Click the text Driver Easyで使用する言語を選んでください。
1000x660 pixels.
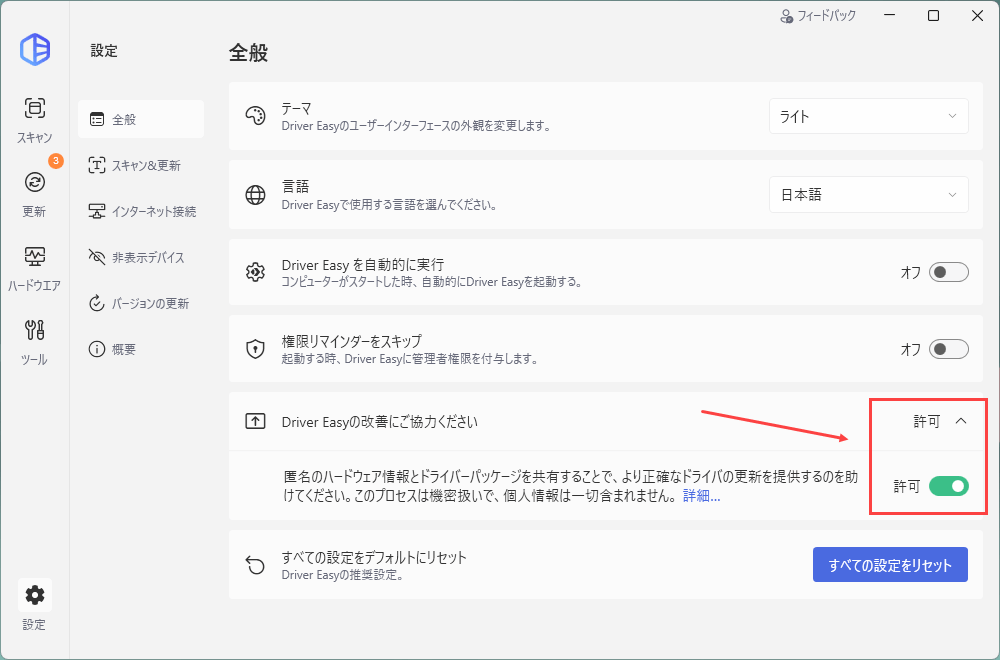tap(389, 205)
